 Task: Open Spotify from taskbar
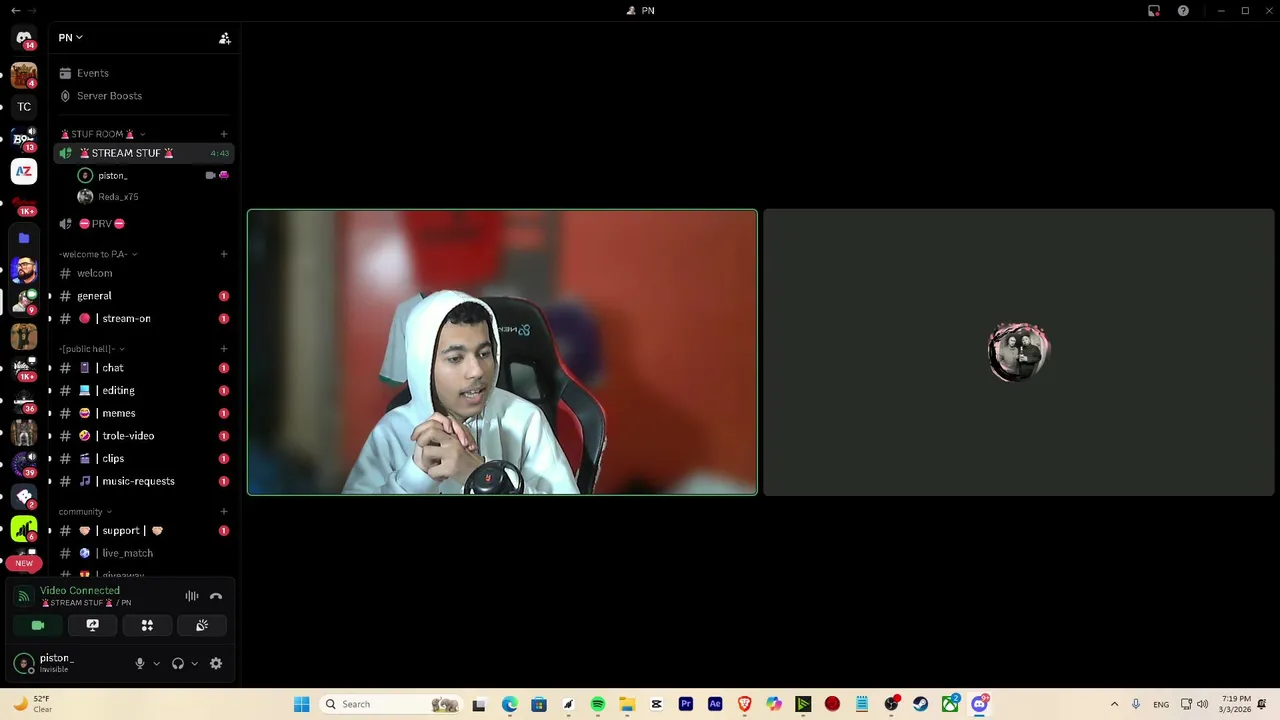[598, 705]
